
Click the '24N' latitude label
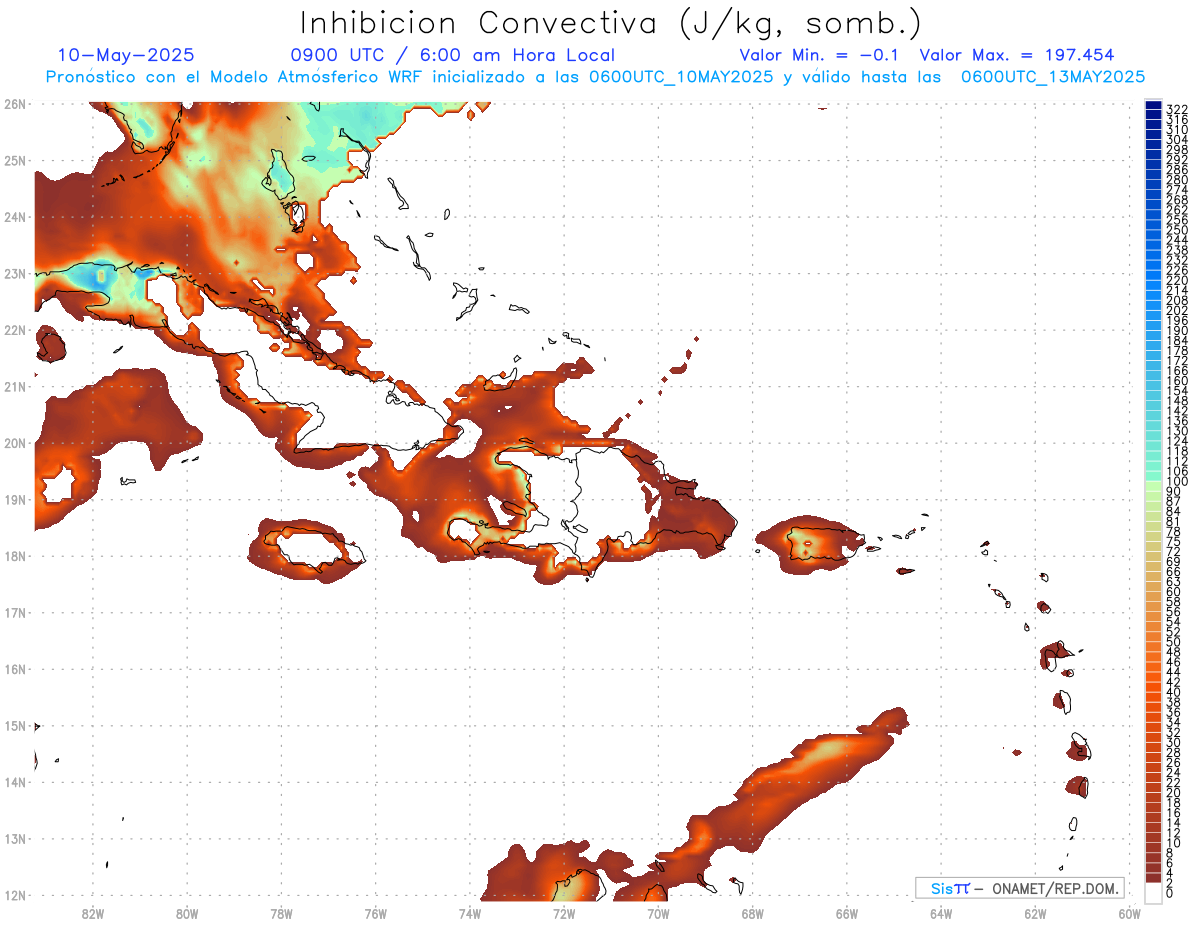click(x=14, y=217)
